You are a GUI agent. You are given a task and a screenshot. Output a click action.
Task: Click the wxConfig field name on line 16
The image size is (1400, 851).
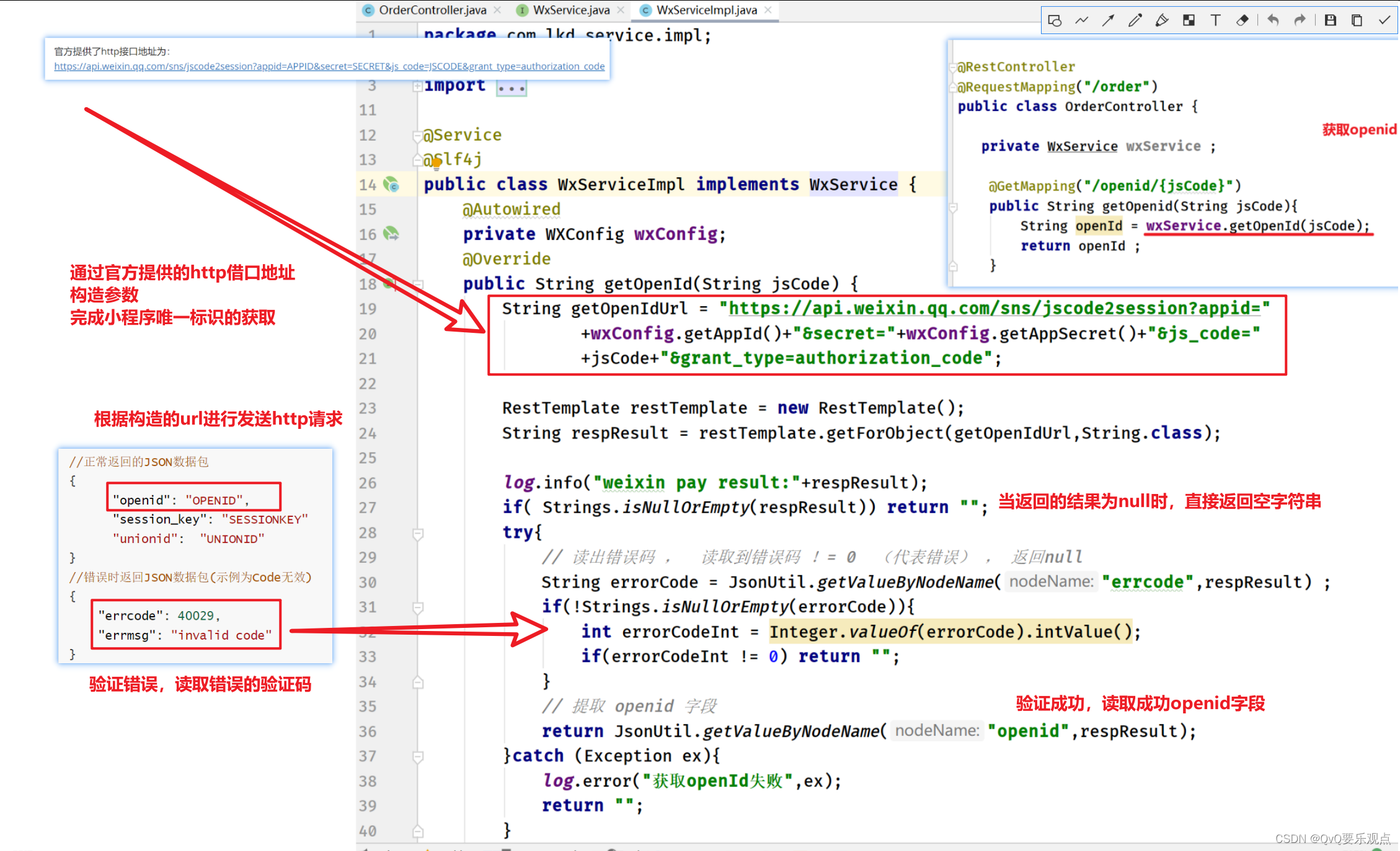[675, 234]
